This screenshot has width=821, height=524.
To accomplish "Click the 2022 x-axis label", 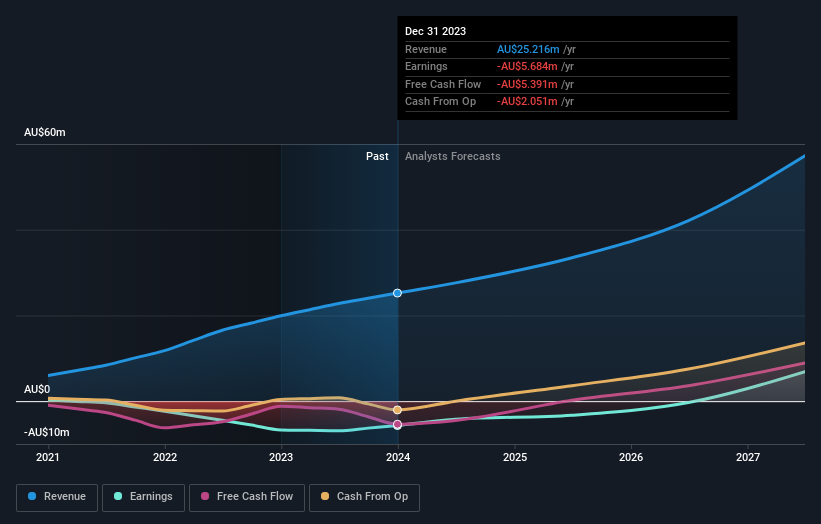I will (165, 457).
